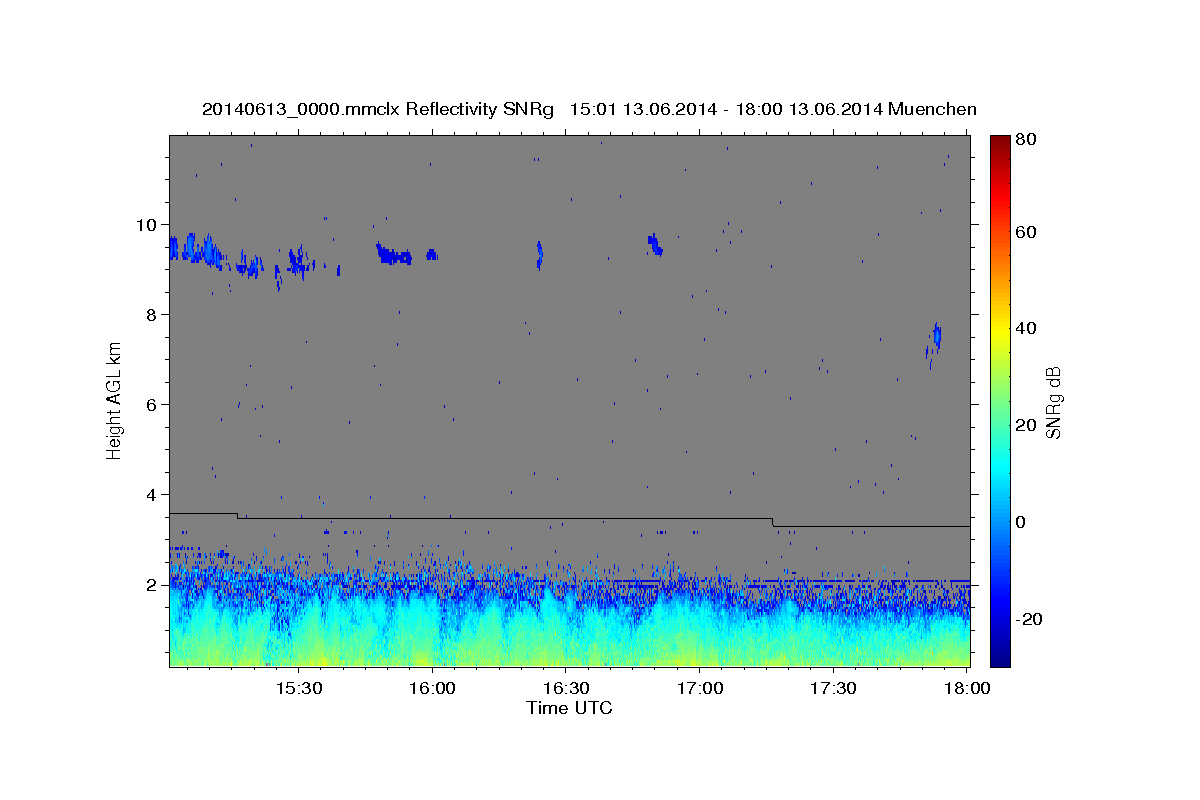Click the dark red top of the colorbar
This screenshot has width=1200, height=800.
tap(1000, 141)
